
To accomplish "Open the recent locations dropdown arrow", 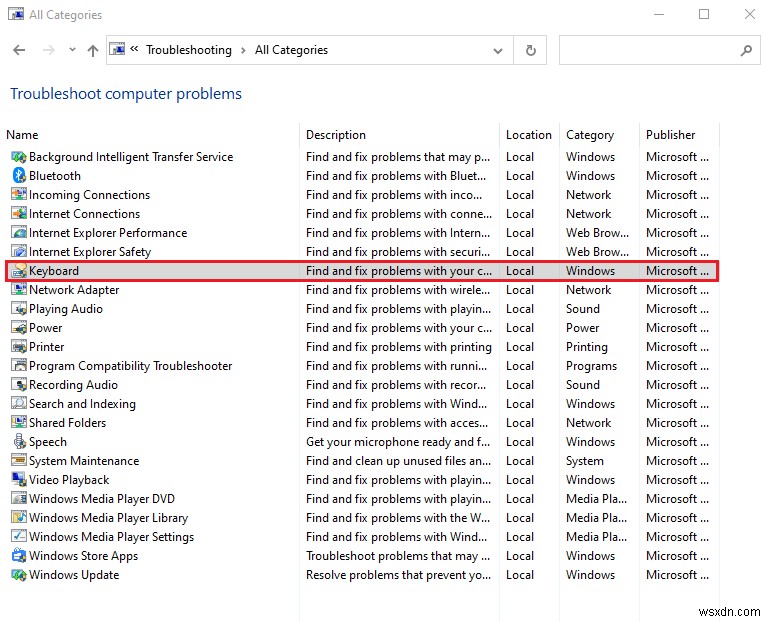I will (x=72, y=50).
